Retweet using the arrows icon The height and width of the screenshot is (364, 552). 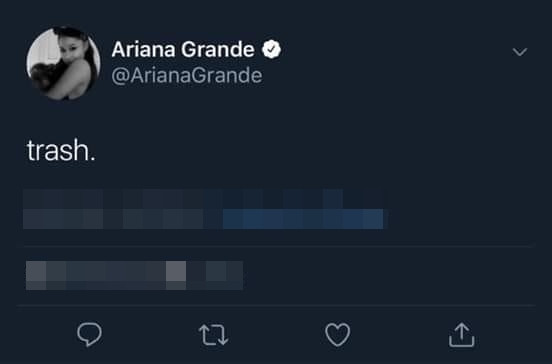(213, 335)
